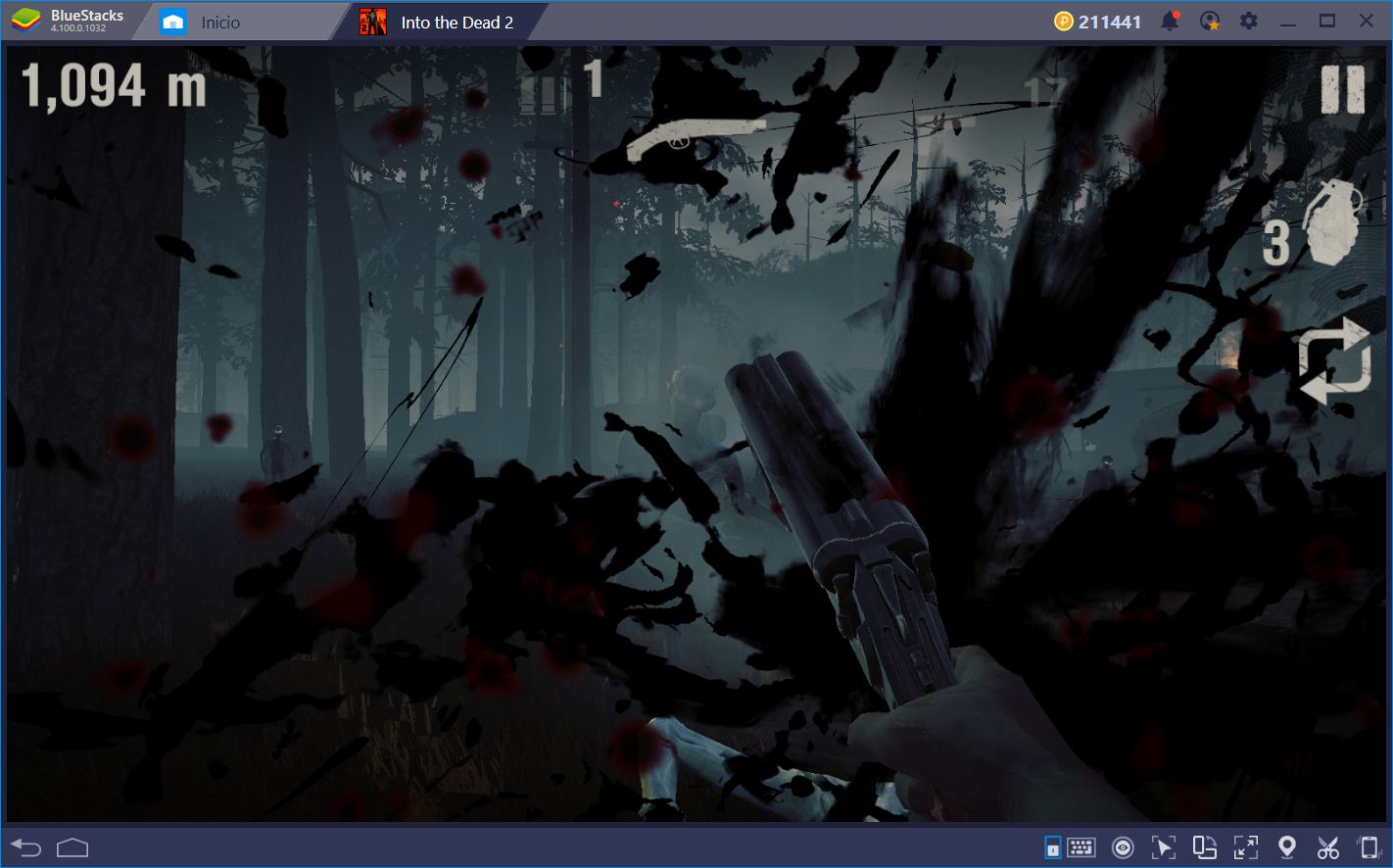Close the BlueStacks window

(x=1367, y=22)
